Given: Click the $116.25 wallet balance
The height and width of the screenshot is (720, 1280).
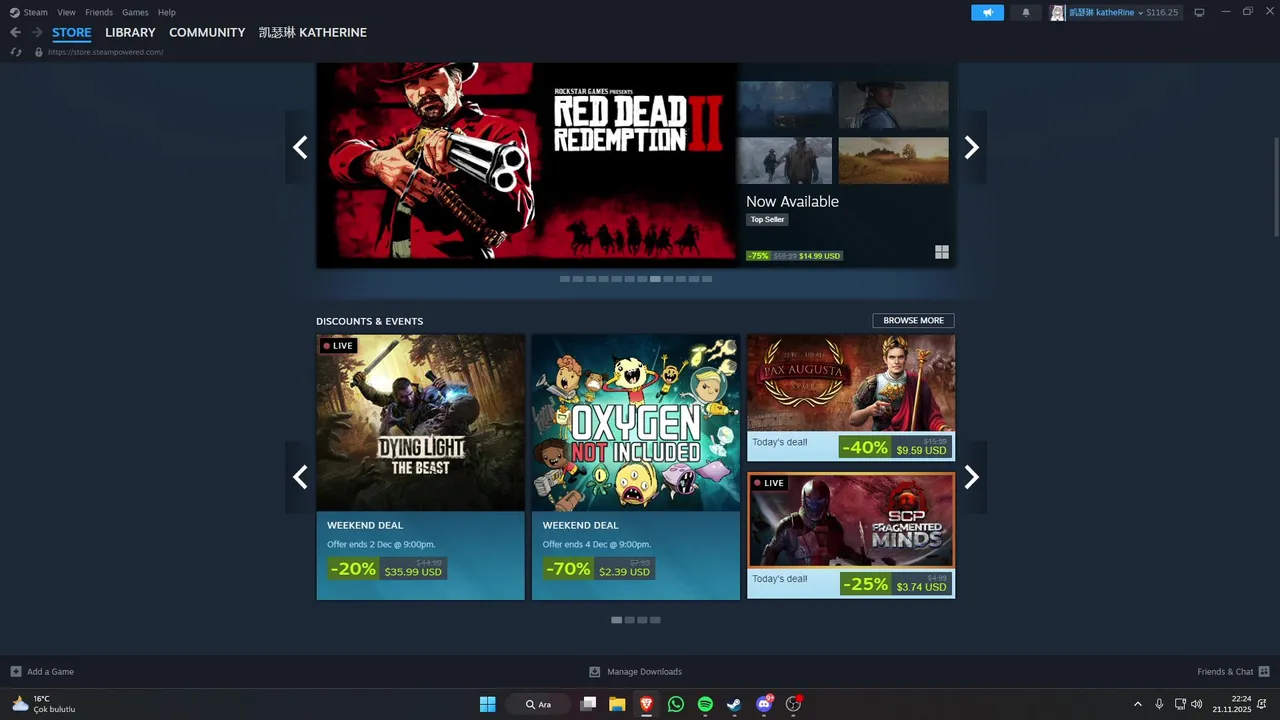Looking at the screenshot, I should (x=1162, y=12).
